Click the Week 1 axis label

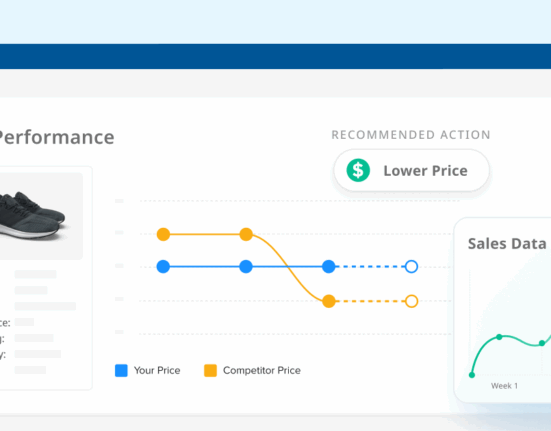[504, 386]
